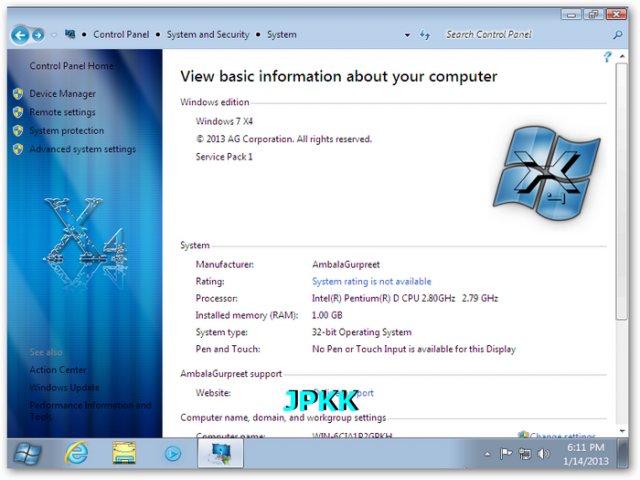Viewport: 640px width, 480px height.
Task: Click the vertical scrollbar thumb
Action: 622,191
